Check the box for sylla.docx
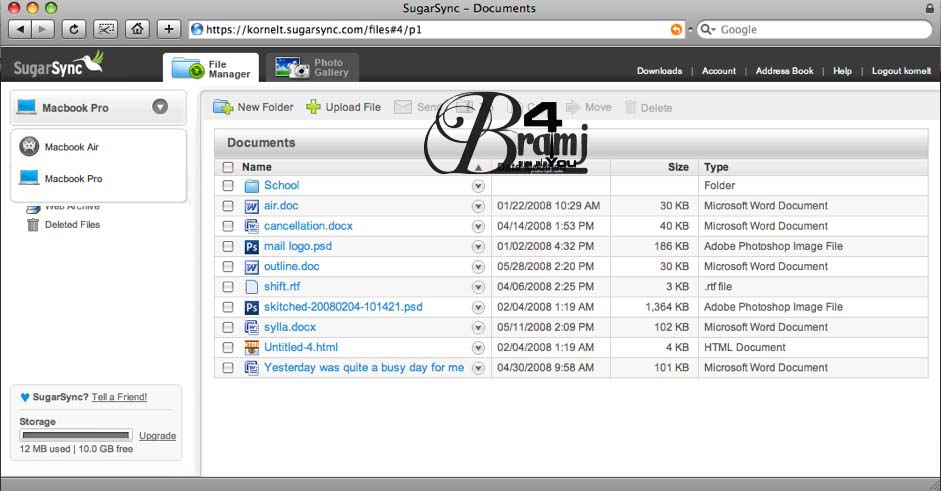Image resolution: width=941 pixels, height=491 pixels. (228, 327)
